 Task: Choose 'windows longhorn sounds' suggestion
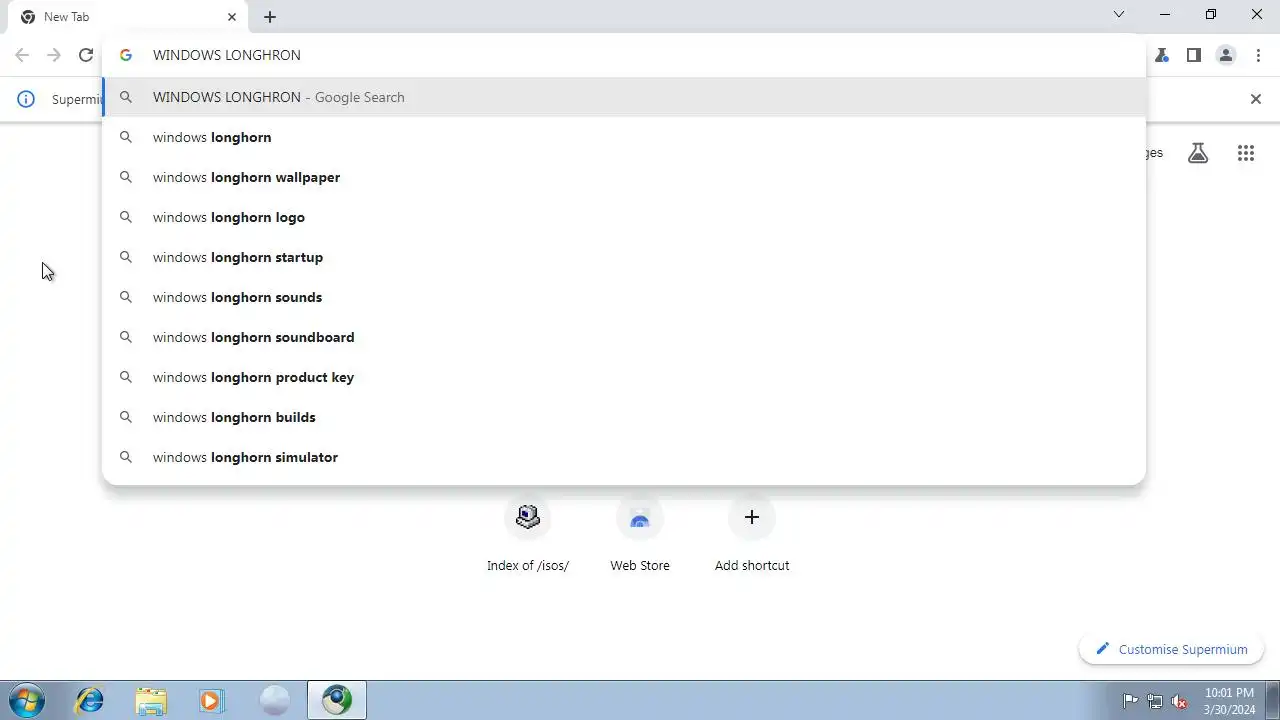click(624, 297)
